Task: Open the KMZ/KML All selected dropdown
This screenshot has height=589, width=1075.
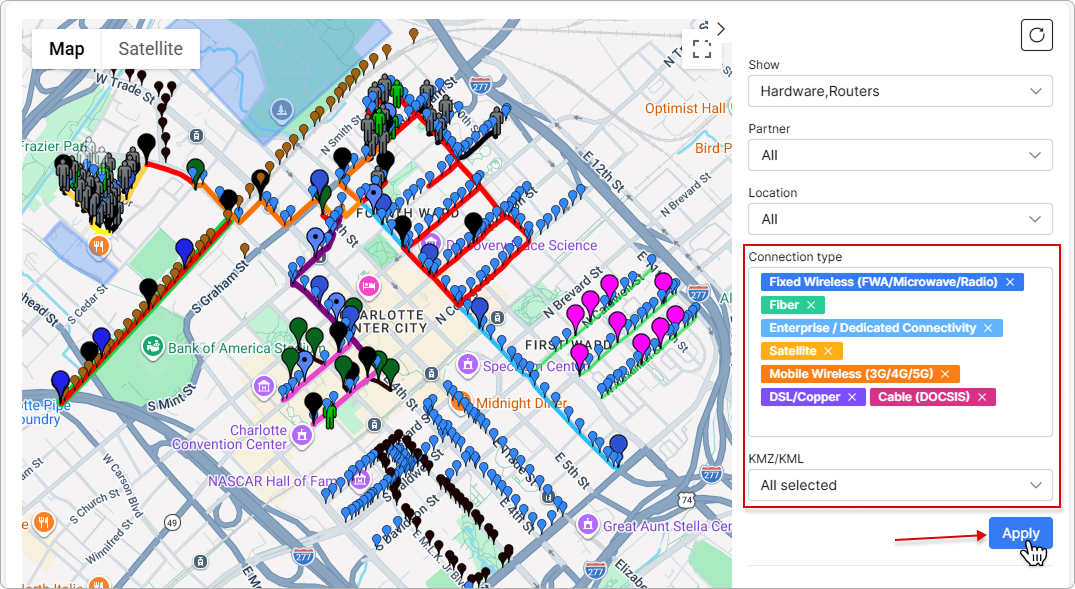Action: pos(900,485)
